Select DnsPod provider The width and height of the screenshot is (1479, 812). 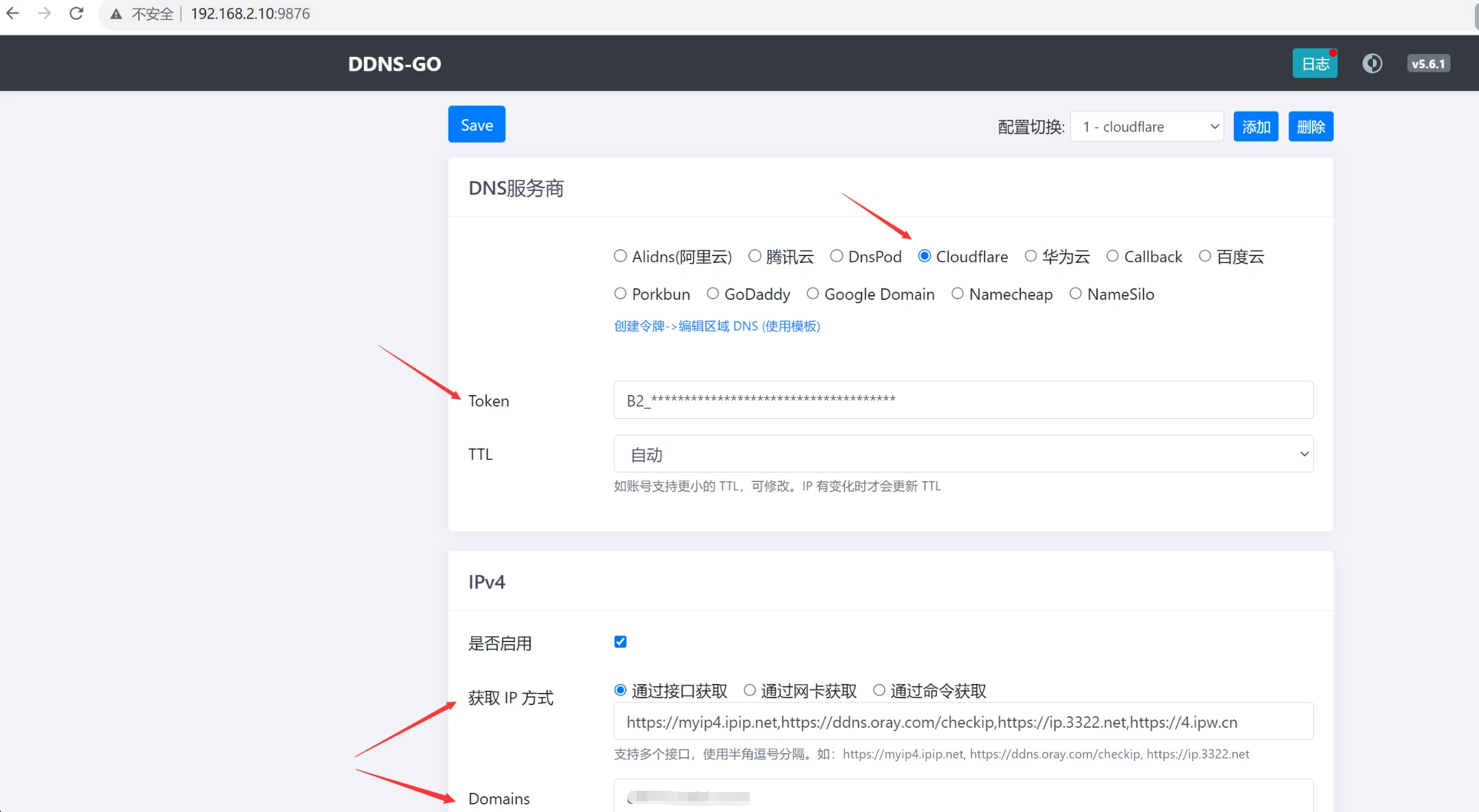(x=837, y=256)
